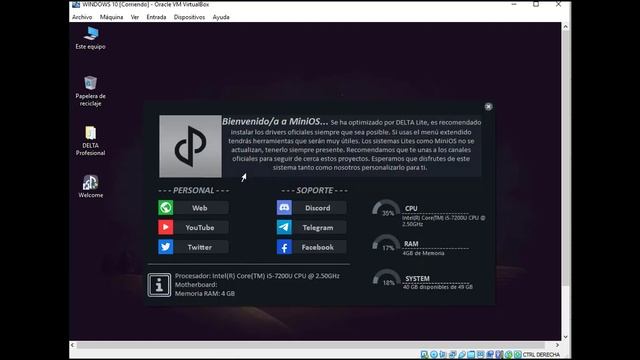
Task: Open the Web link button
Action: [200, 208]
